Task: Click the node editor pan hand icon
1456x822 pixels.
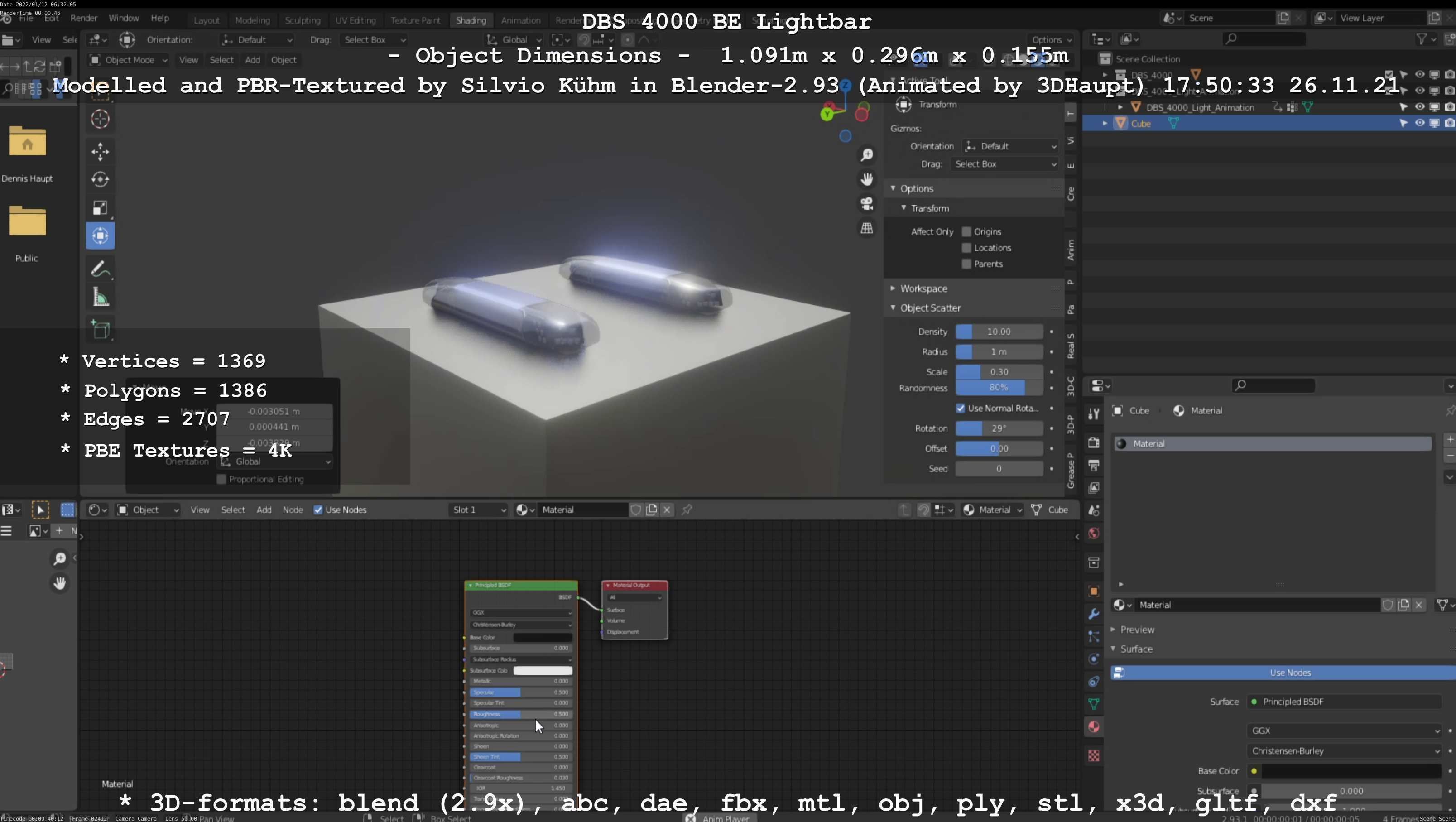Action: click(59, 583)
